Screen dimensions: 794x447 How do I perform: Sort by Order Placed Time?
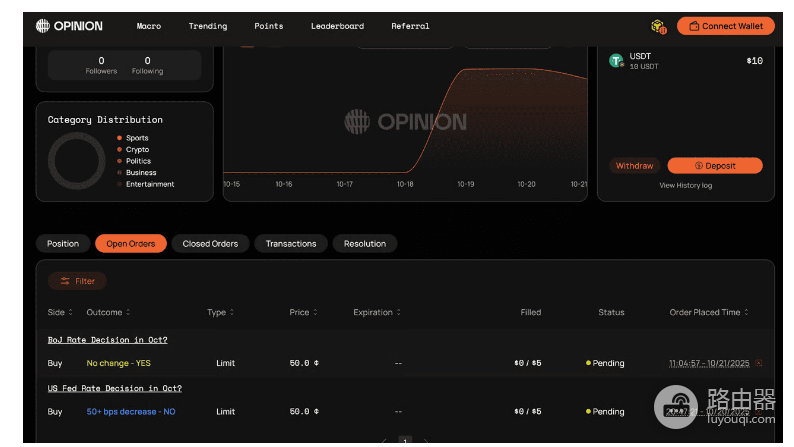[709, 312]
